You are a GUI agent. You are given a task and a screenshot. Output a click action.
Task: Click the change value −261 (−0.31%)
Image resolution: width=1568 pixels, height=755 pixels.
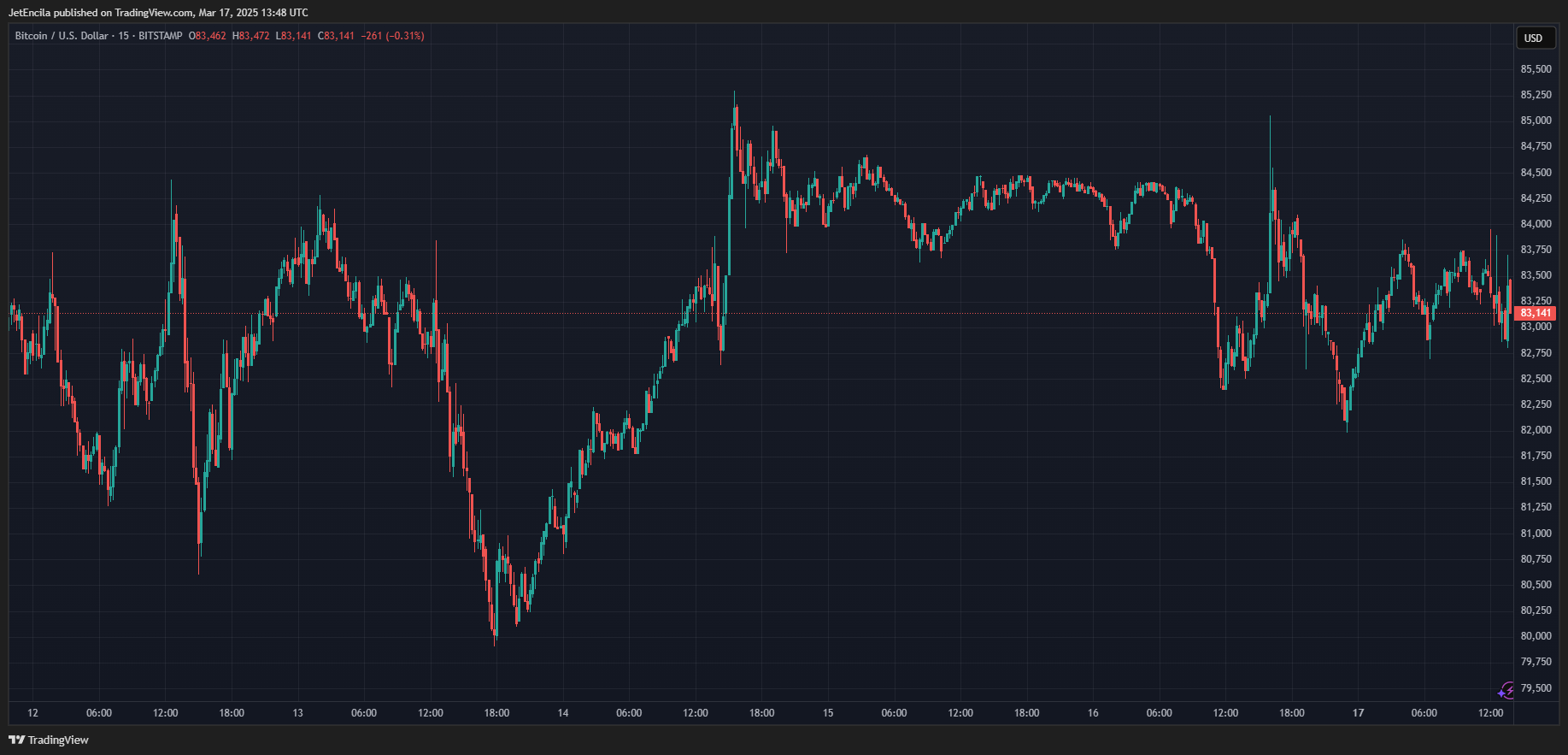(393, 36)
